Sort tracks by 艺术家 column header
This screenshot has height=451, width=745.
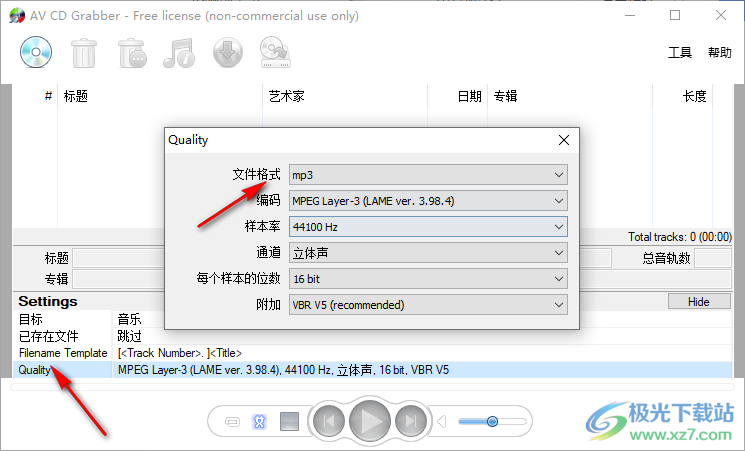pos(345,96)
